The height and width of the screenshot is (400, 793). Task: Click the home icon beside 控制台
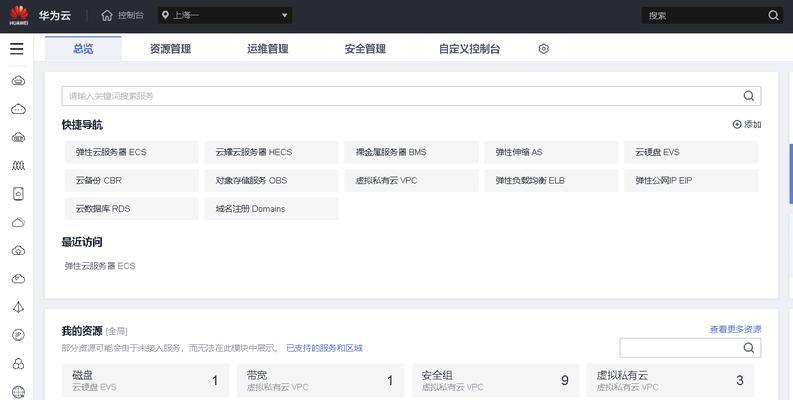tap(107, 15)
